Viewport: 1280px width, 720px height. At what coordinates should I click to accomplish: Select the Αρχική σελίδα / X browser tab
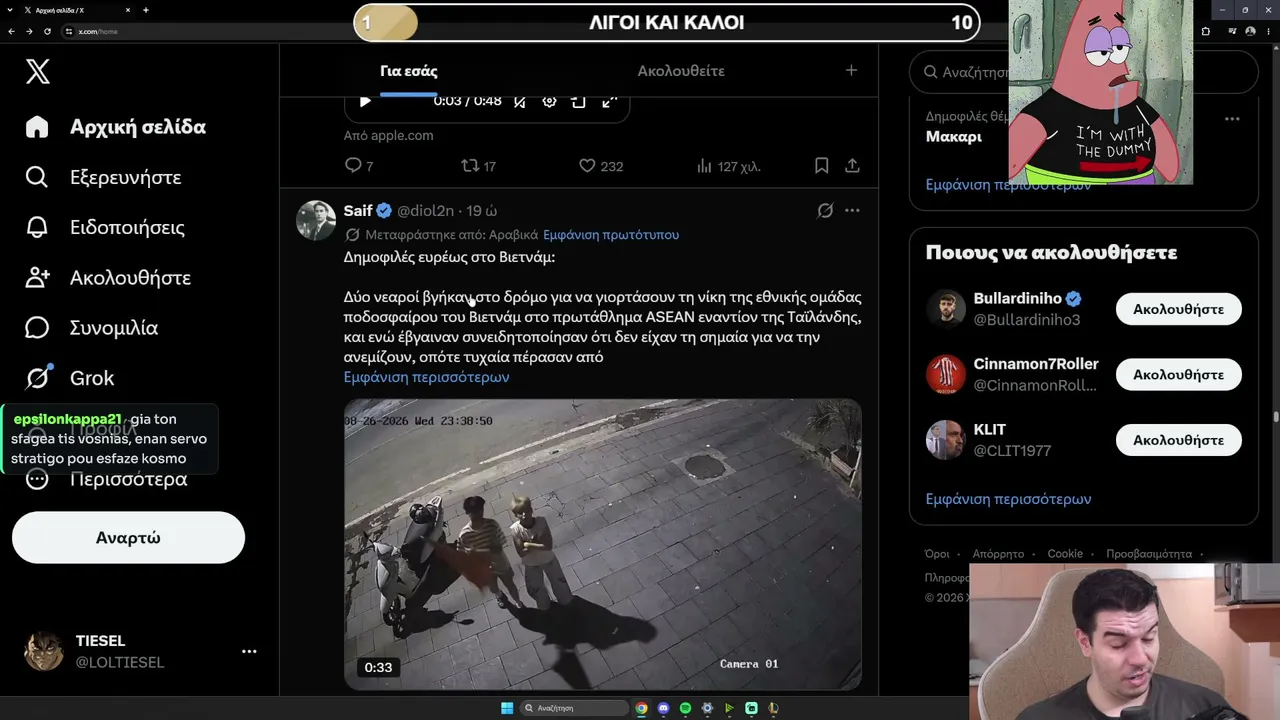tap(77, 10)
